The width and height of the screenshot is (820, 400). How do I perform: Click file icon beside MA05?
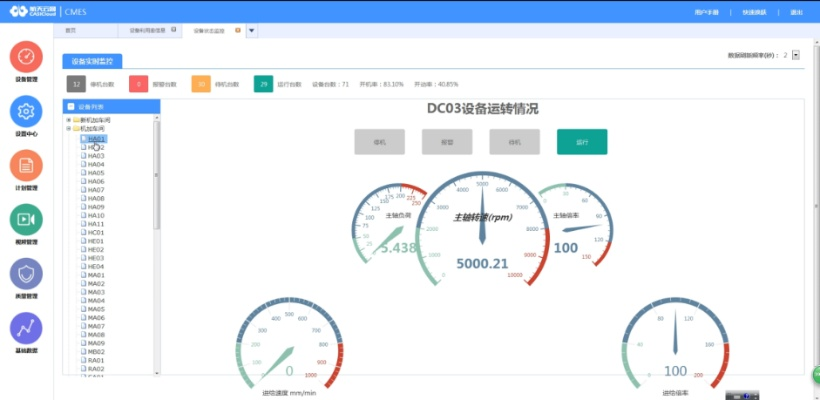pos(83,309)
